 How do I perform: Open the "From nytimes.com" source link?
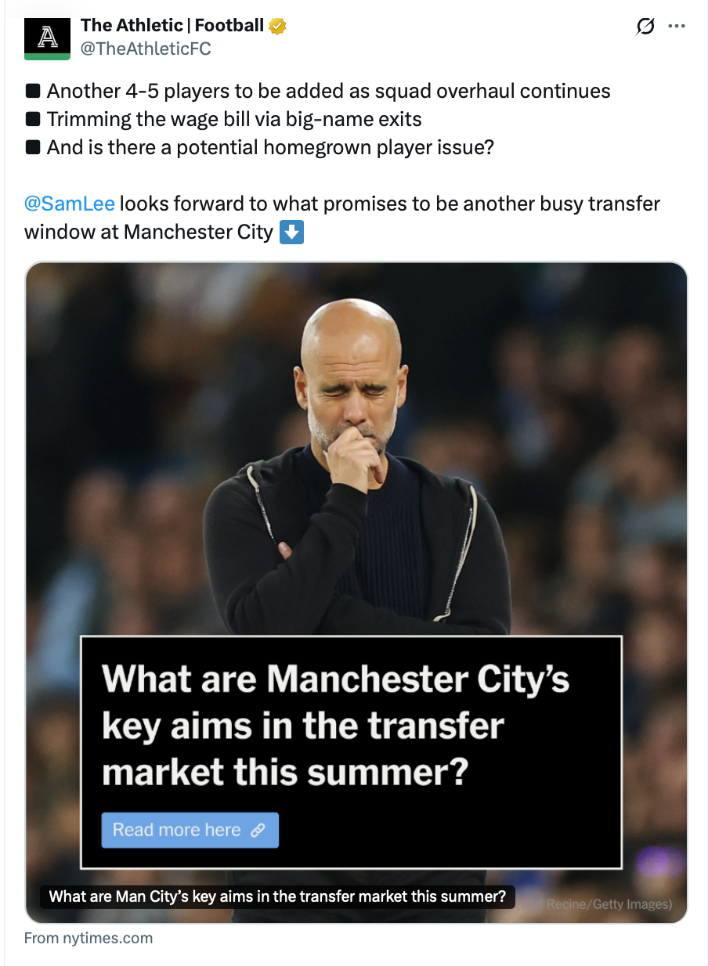pos(89,938)
